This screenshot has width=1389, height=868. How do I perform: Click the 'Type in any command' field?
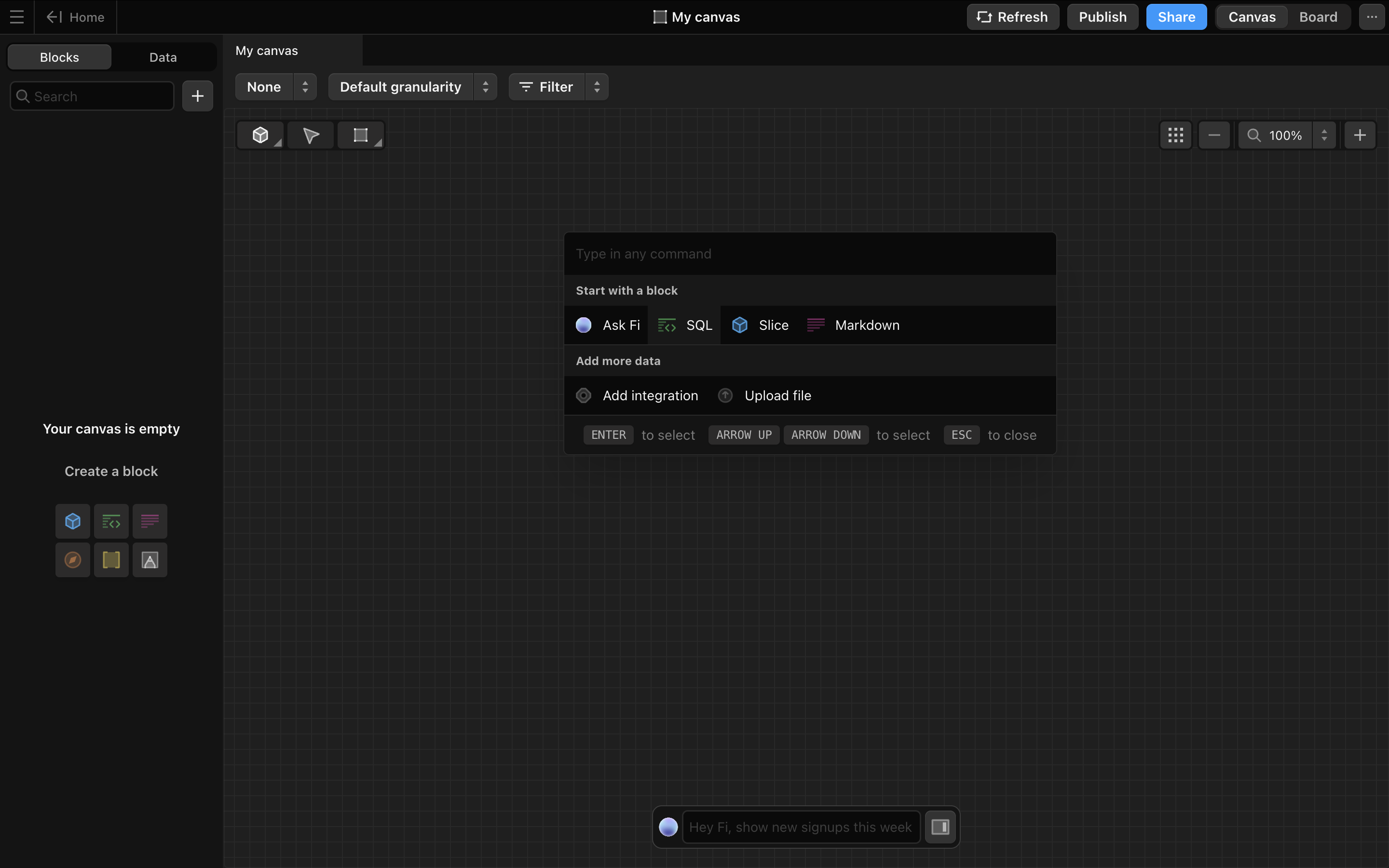point(809,254)
